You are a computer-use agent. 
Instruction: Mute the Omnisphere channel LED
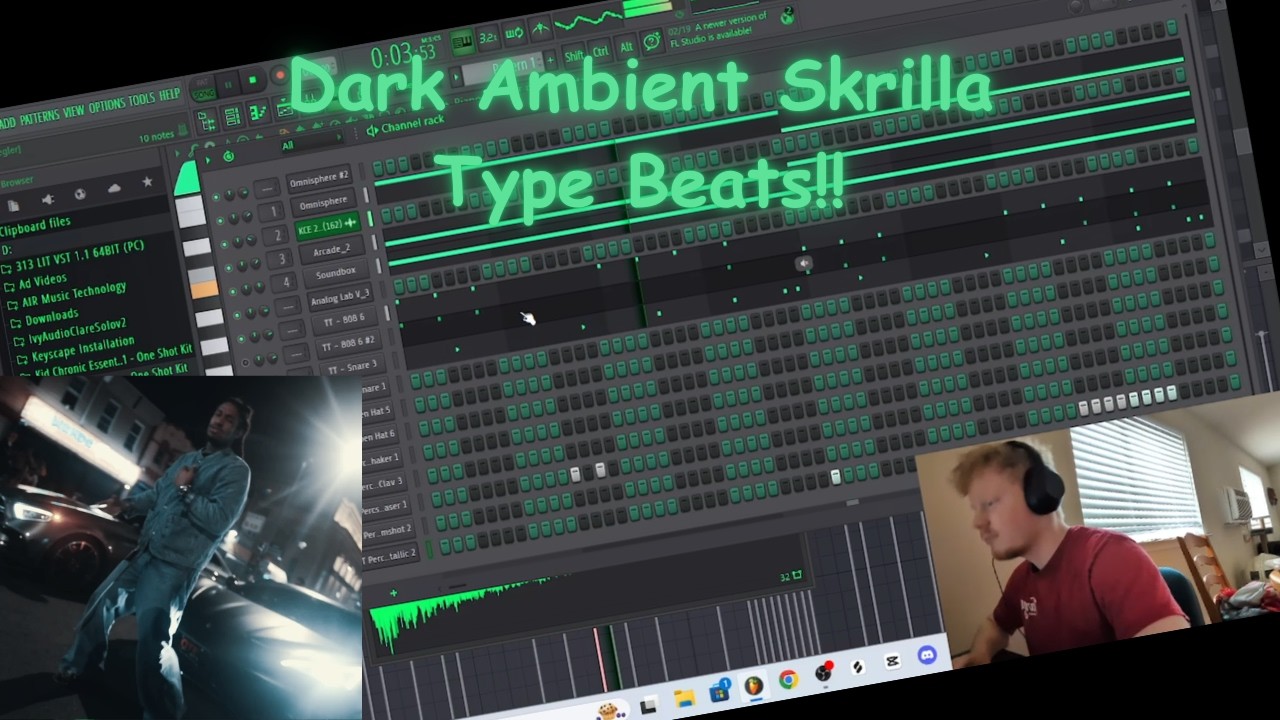pos(220,221)
